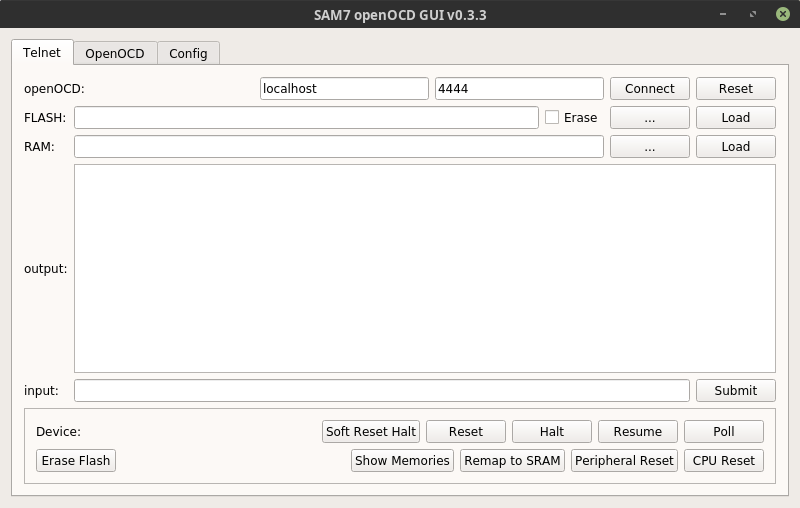Switch to the Telnet tab
The height and width of the screenshot is (508, 800).
pos(42,53)
